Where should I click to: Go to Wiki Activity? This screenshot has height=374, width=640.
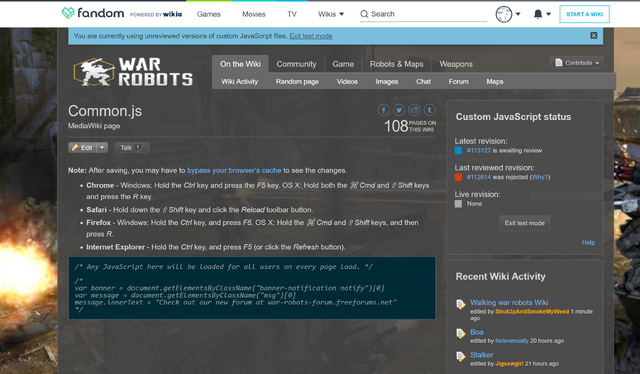pyautogui.click(x=240, y=82)
